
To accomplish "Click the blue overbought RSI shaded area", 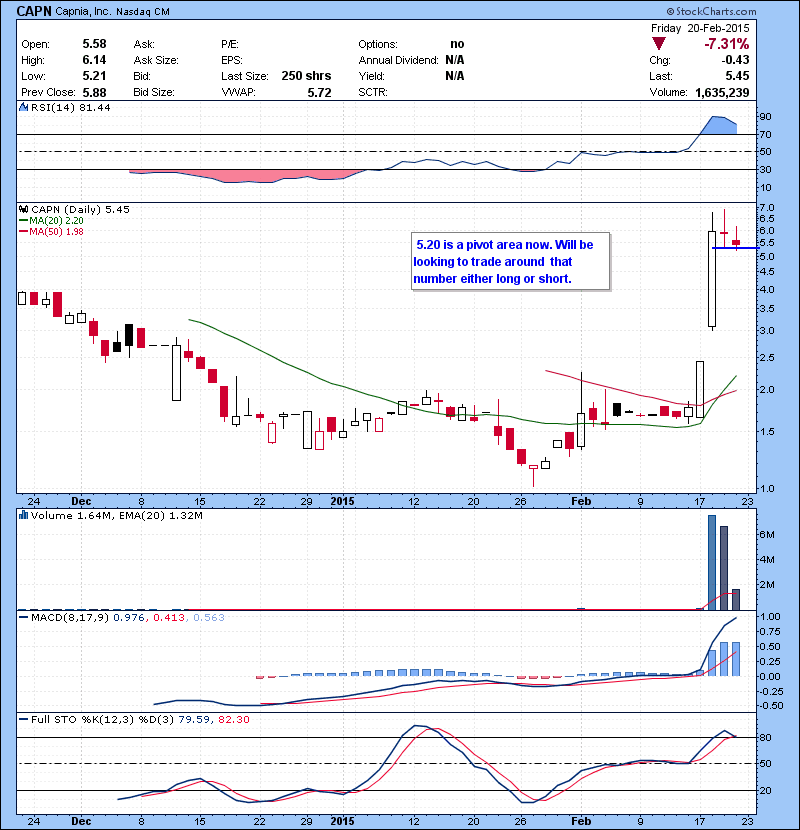I will 721,125.
